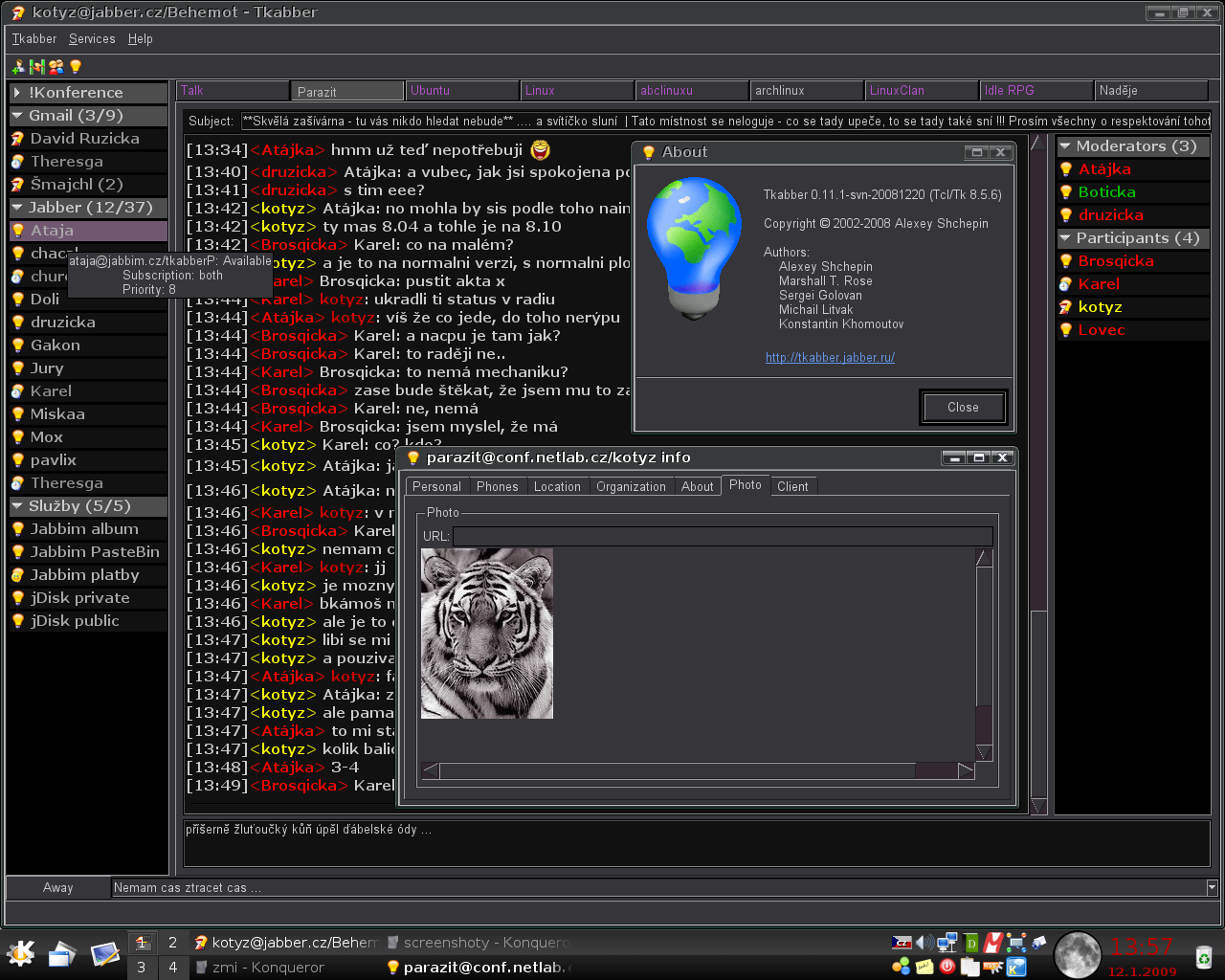The height and width of the screenshot is (980, 1225).
Task: Open the Away status selector
Action: 57,888
